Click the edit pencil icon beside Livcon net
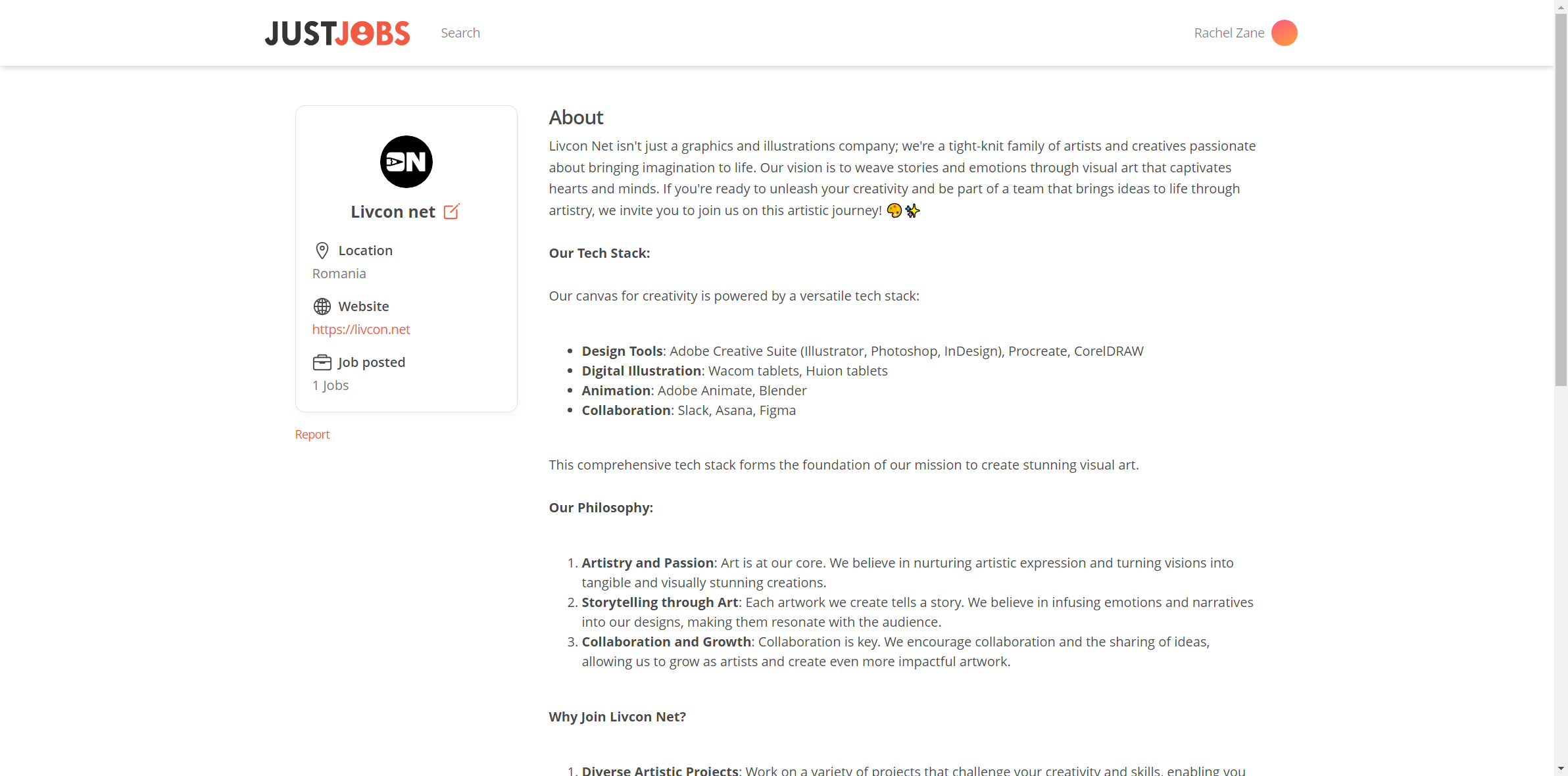1568x776 pixels. pyautogui.click(x=451, y=212)
